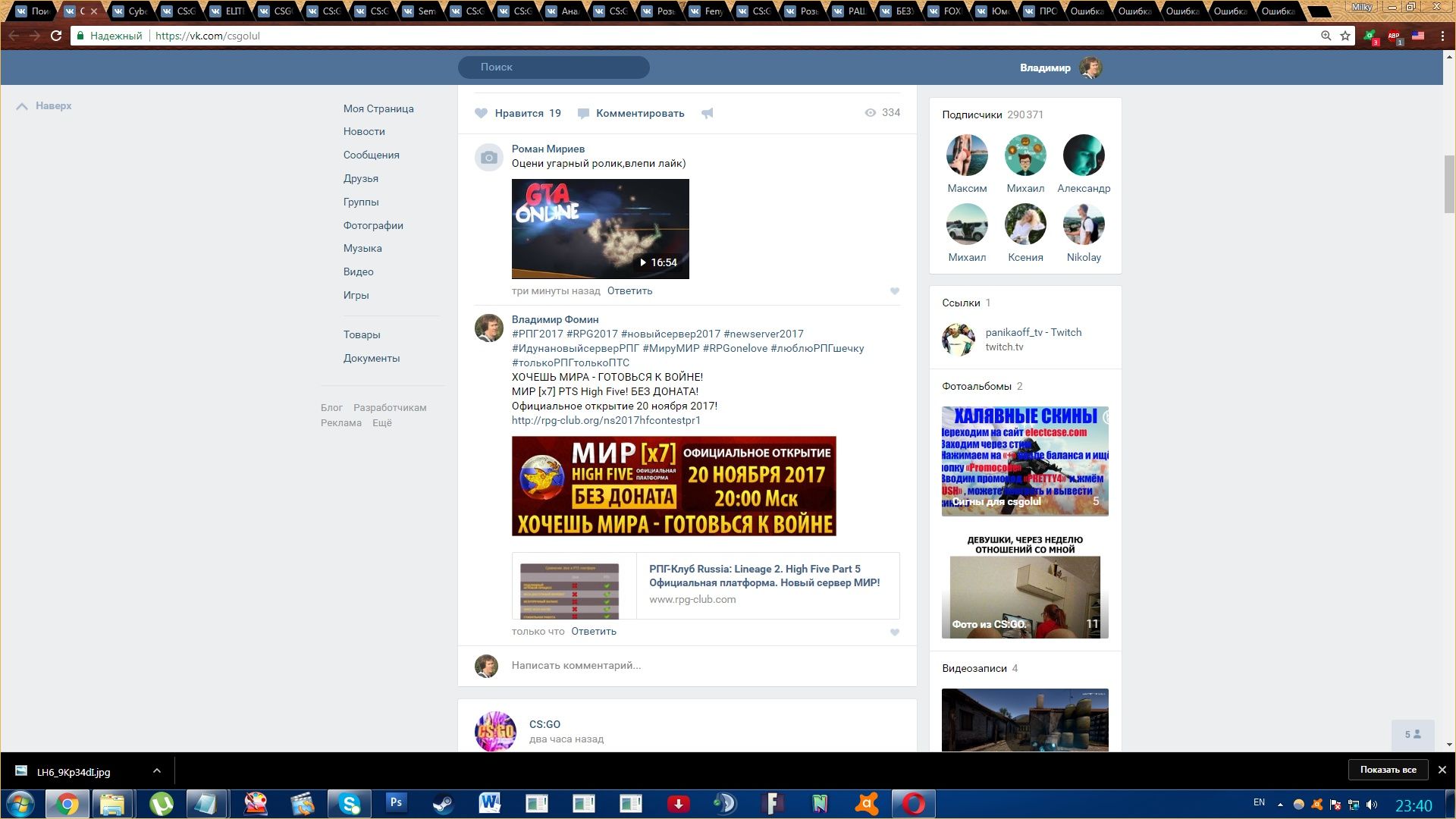Click the US flag extension icon
This screenshot has height=819, width=1456.
point(1418,36)
